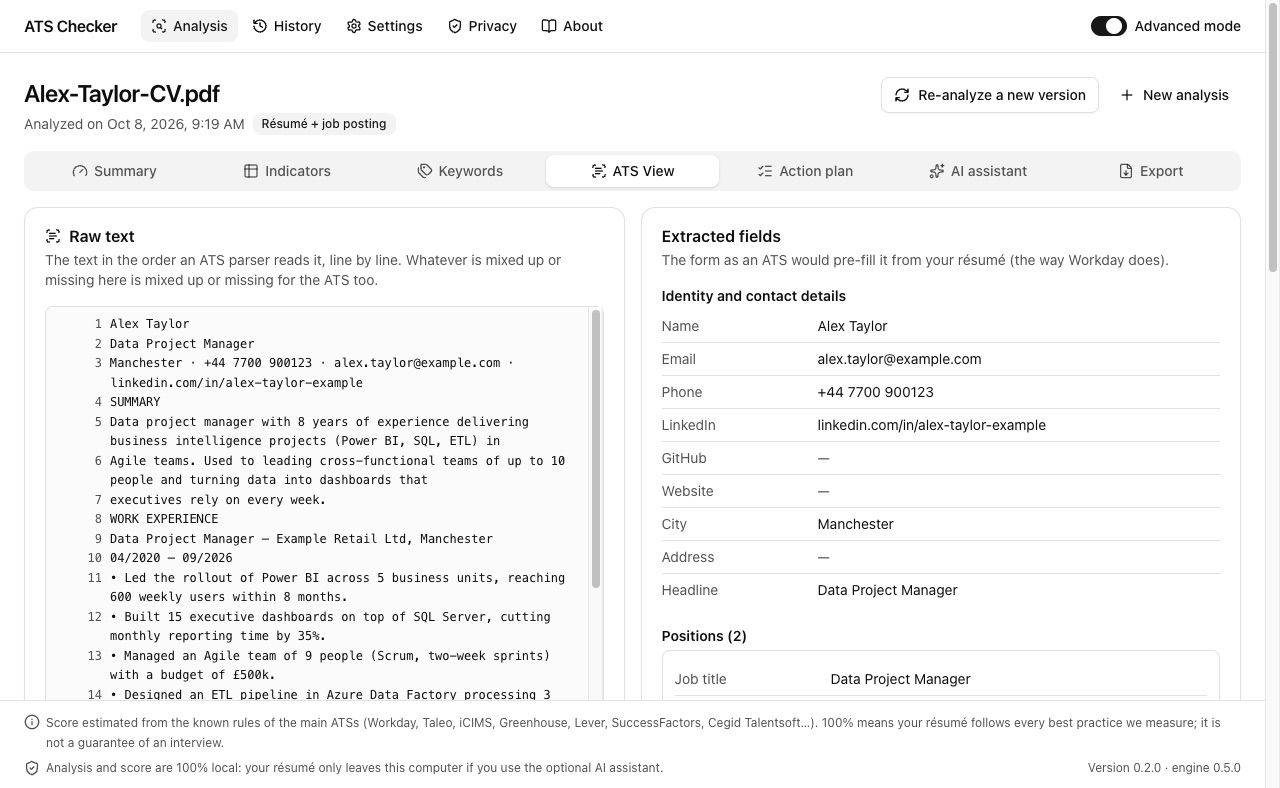Click the sparkle icon on AI assistant tab
The height and width of the screenshot is (788, 1280).
tap(937, 171)
